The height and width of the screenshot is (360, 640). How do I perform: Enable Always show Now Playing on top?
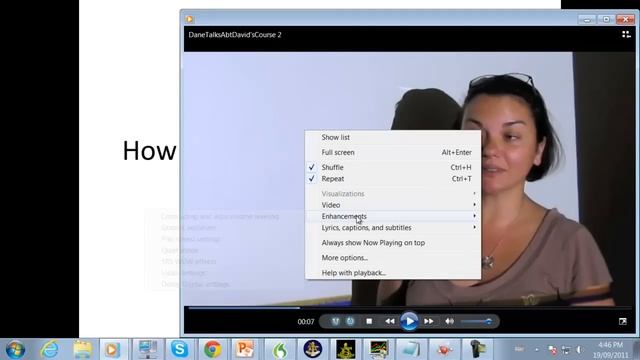[x=393, y=243]
